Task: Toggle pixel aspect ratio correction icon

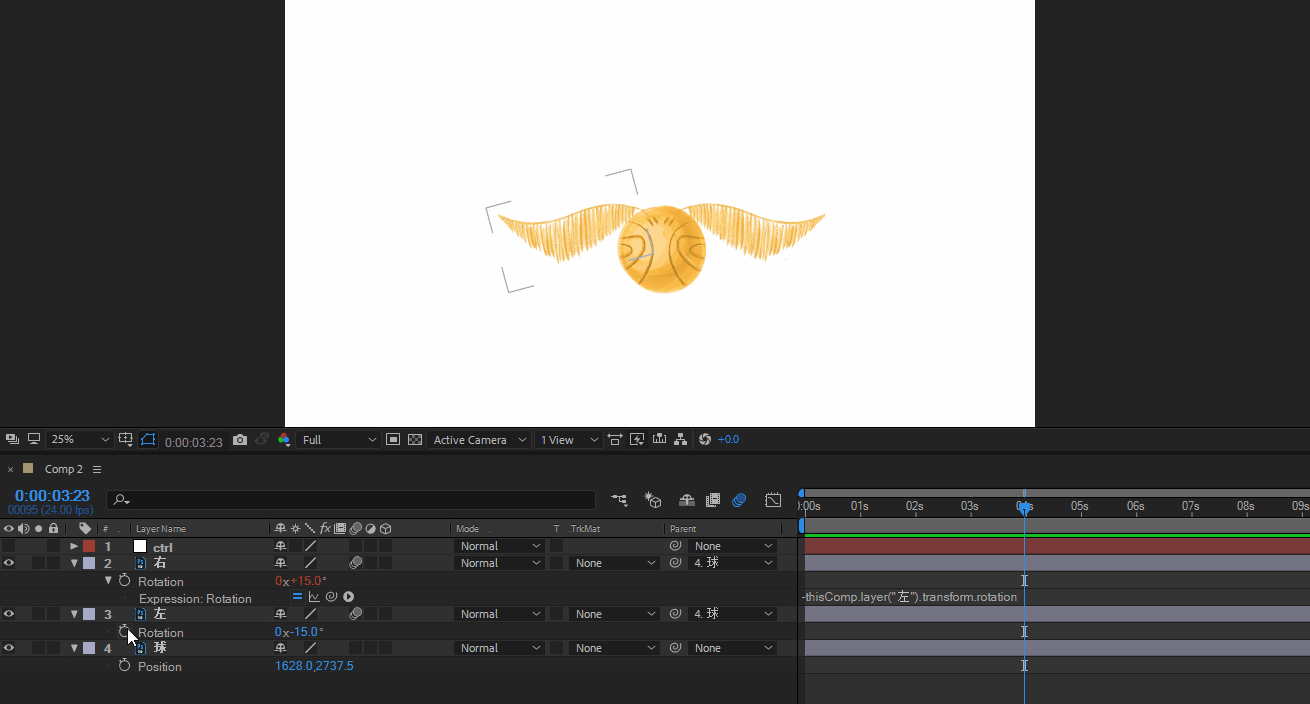Action: click(x=614, y=439)
